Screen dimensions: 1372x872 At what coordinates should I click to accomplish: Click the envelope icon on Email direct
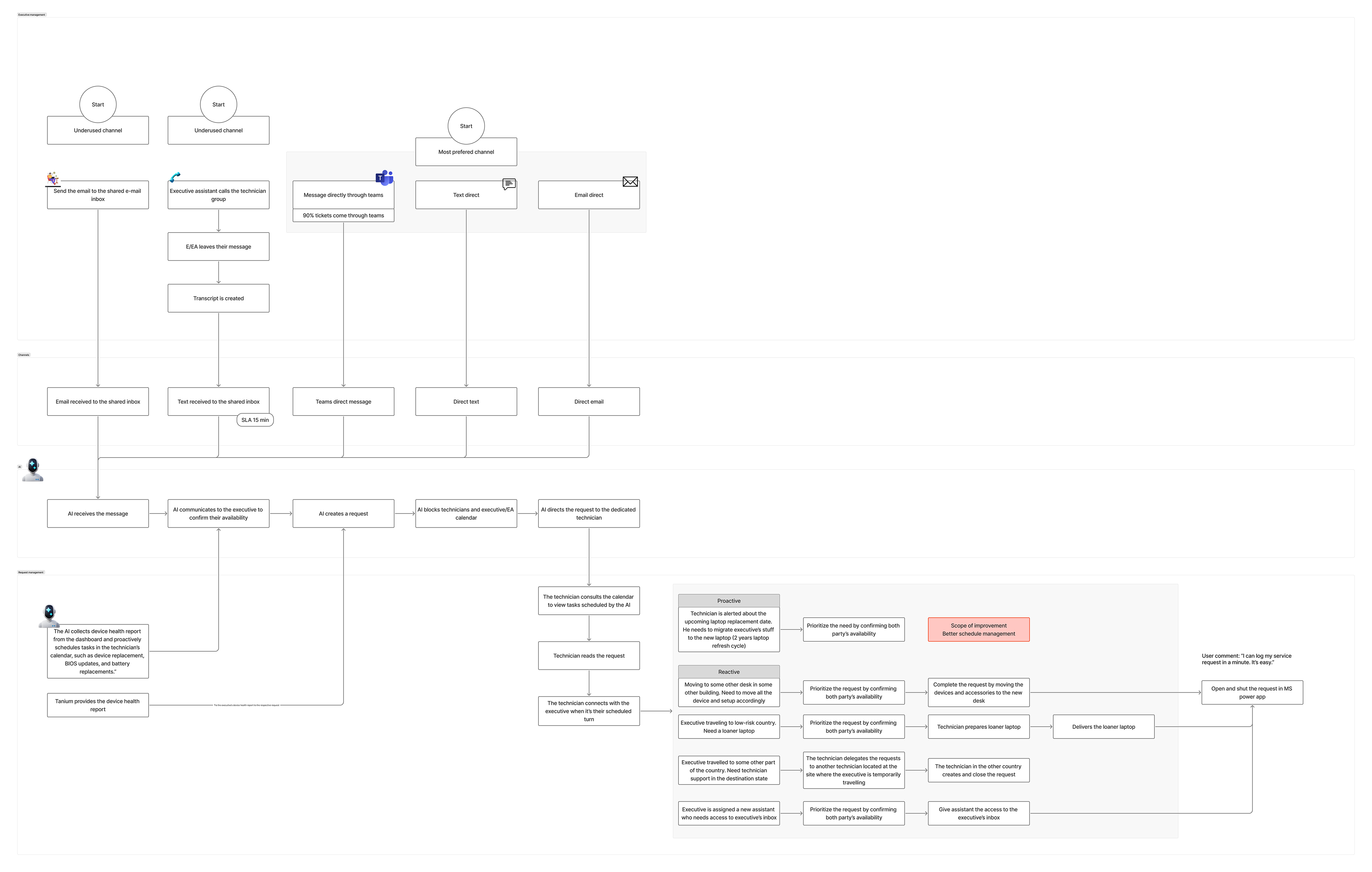pos(630,182)
